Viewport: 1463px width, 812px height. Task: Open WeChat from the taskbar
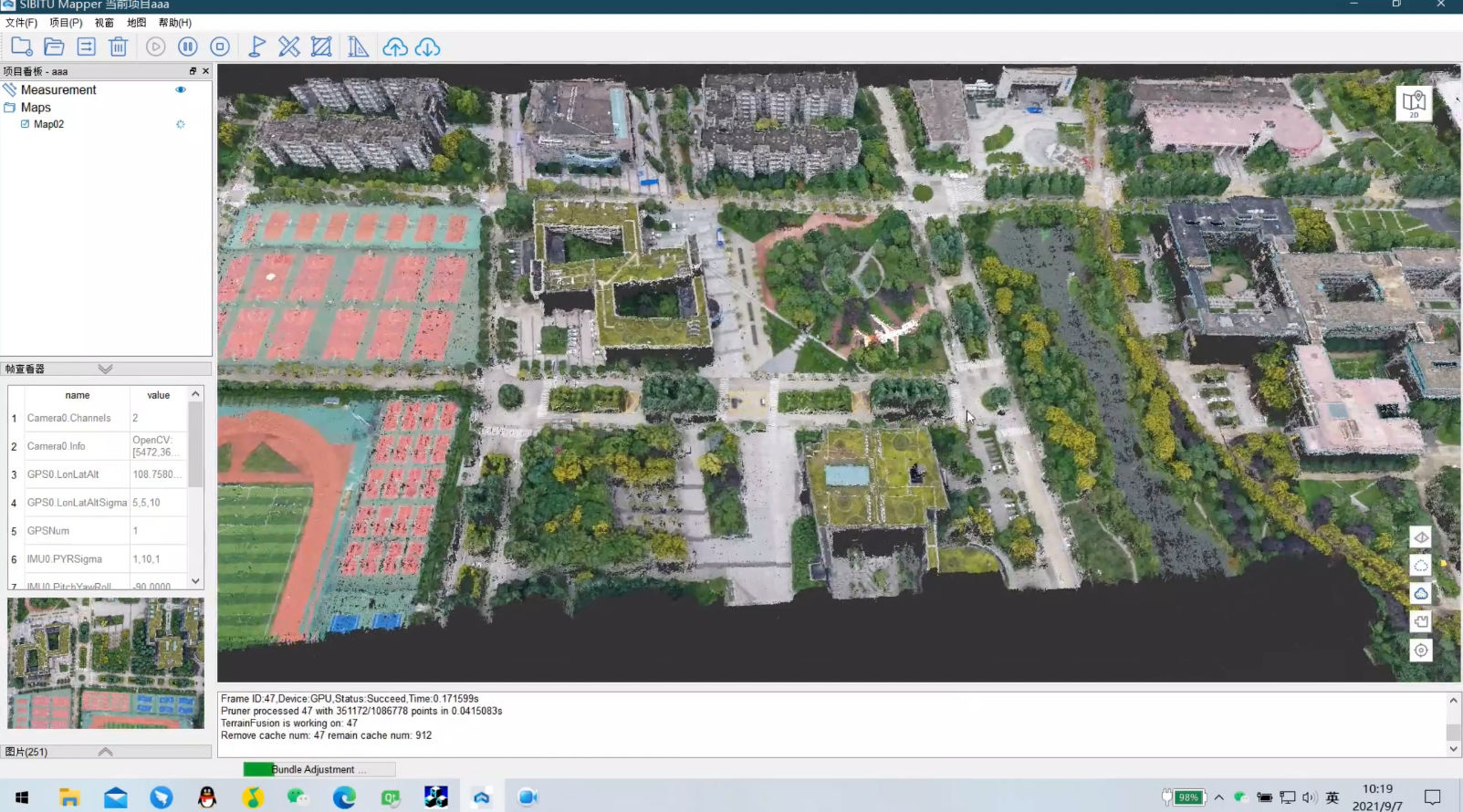(x=298, y=797)
